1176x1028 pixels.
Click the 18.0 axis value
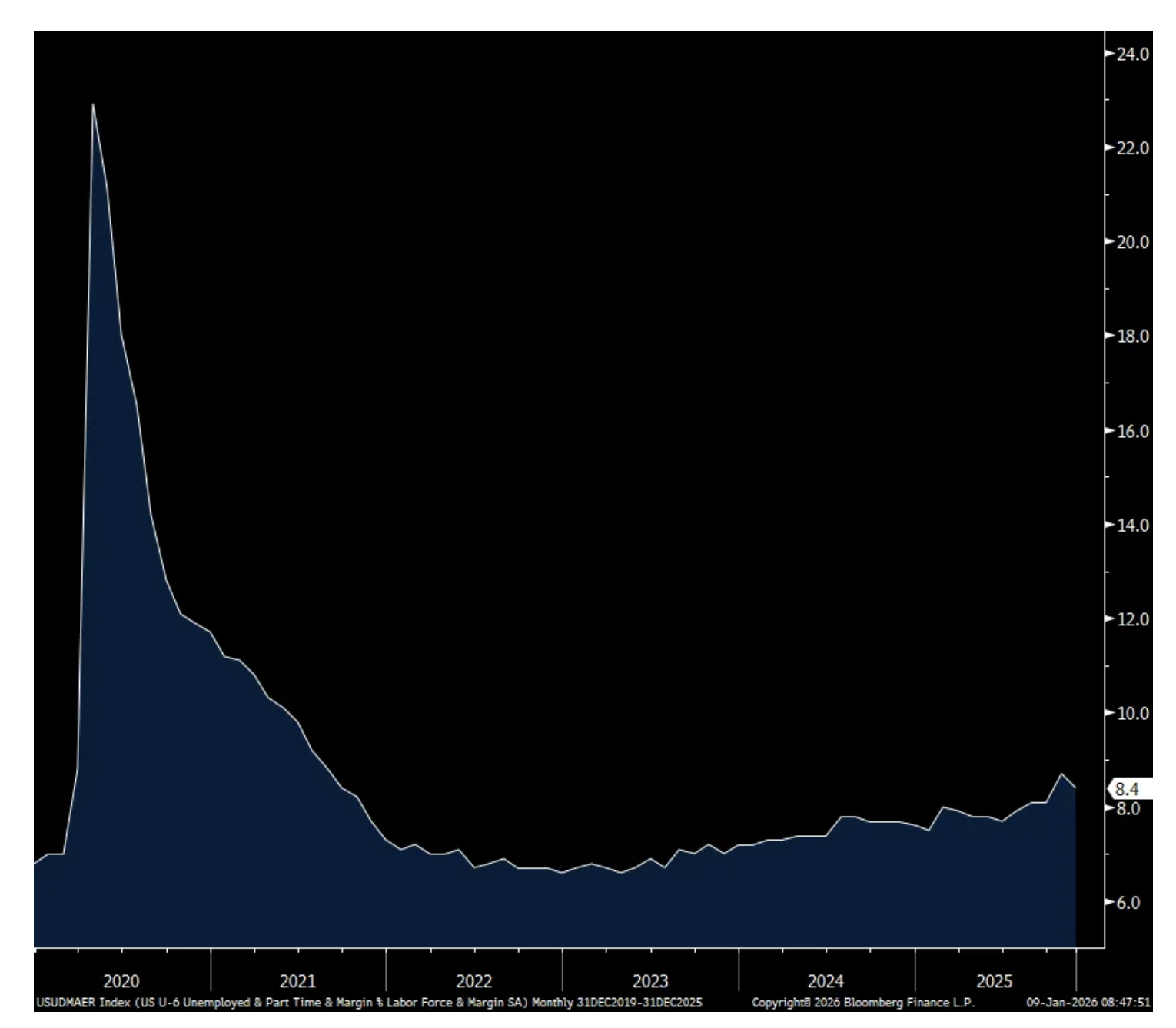click(x=1132, y=337)
